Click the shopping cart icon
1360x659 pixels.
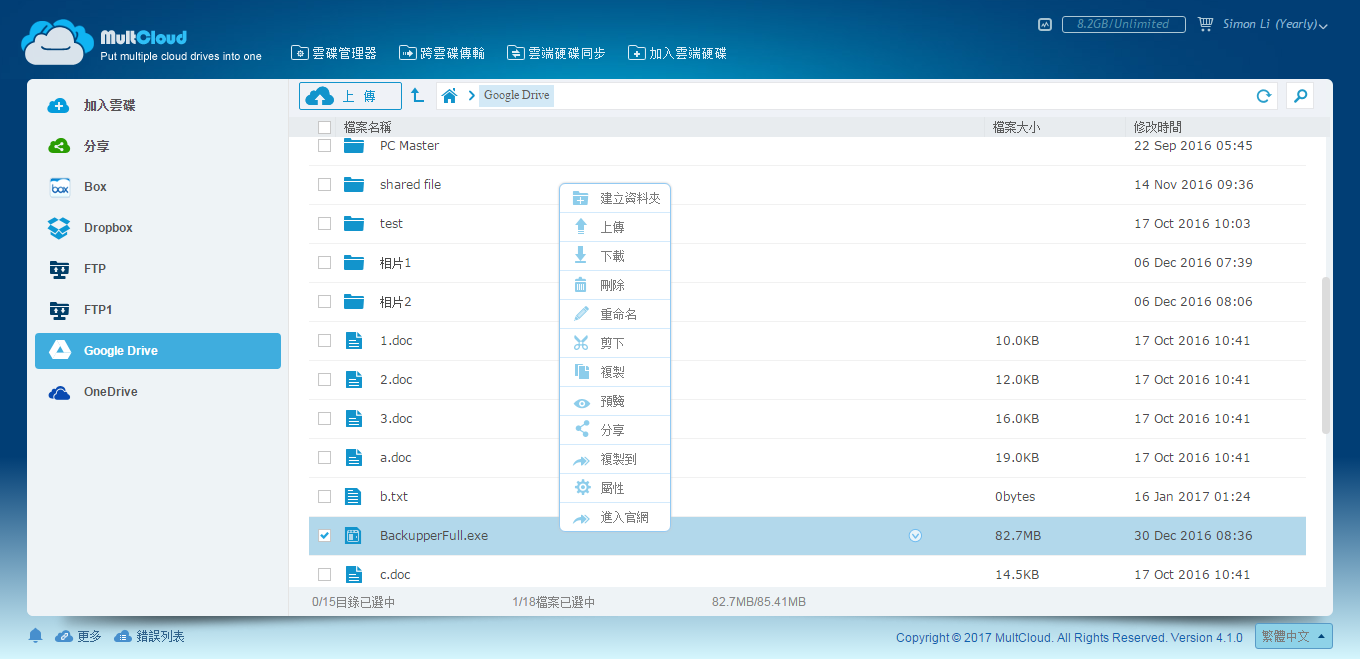tap(1205, 24)
